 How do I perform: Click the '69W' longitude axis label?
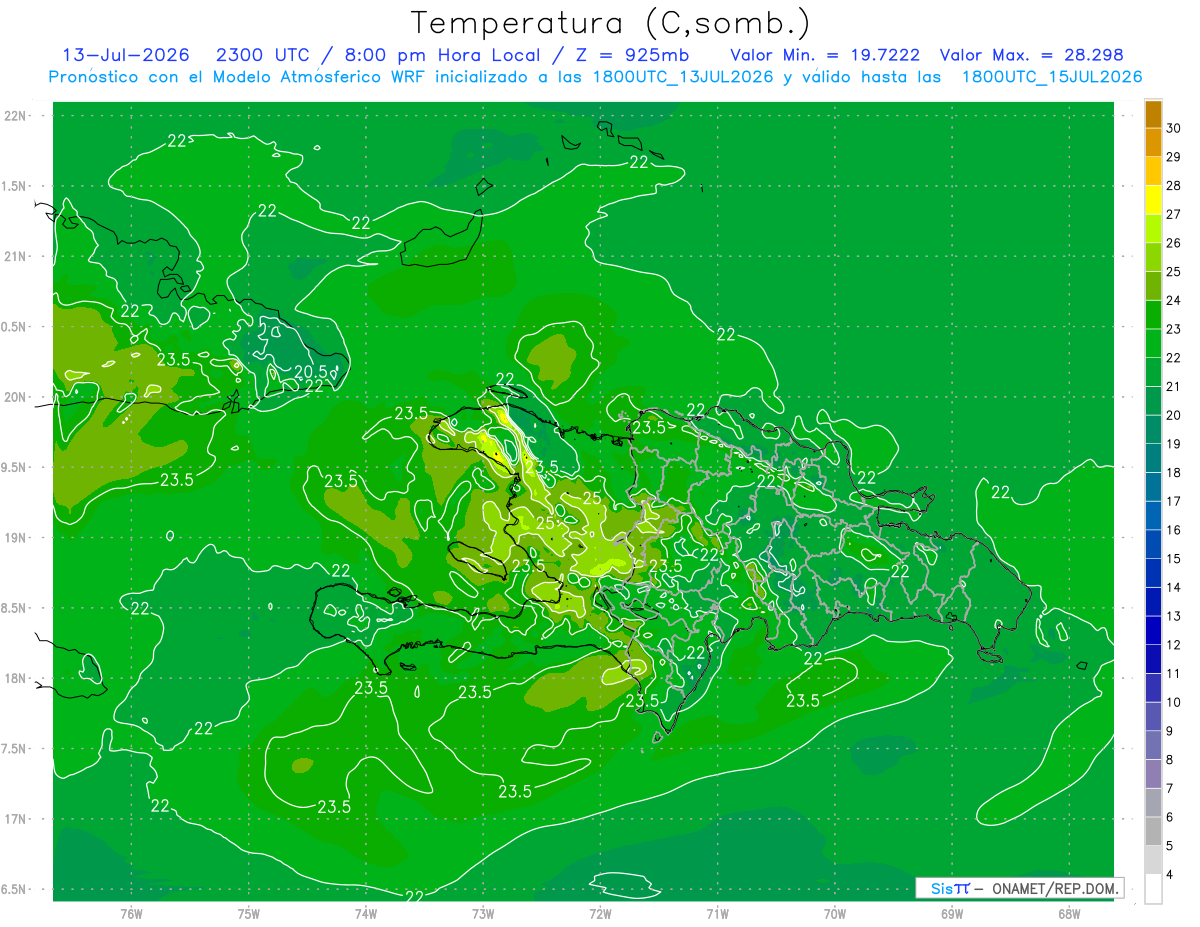click(952, 913)
